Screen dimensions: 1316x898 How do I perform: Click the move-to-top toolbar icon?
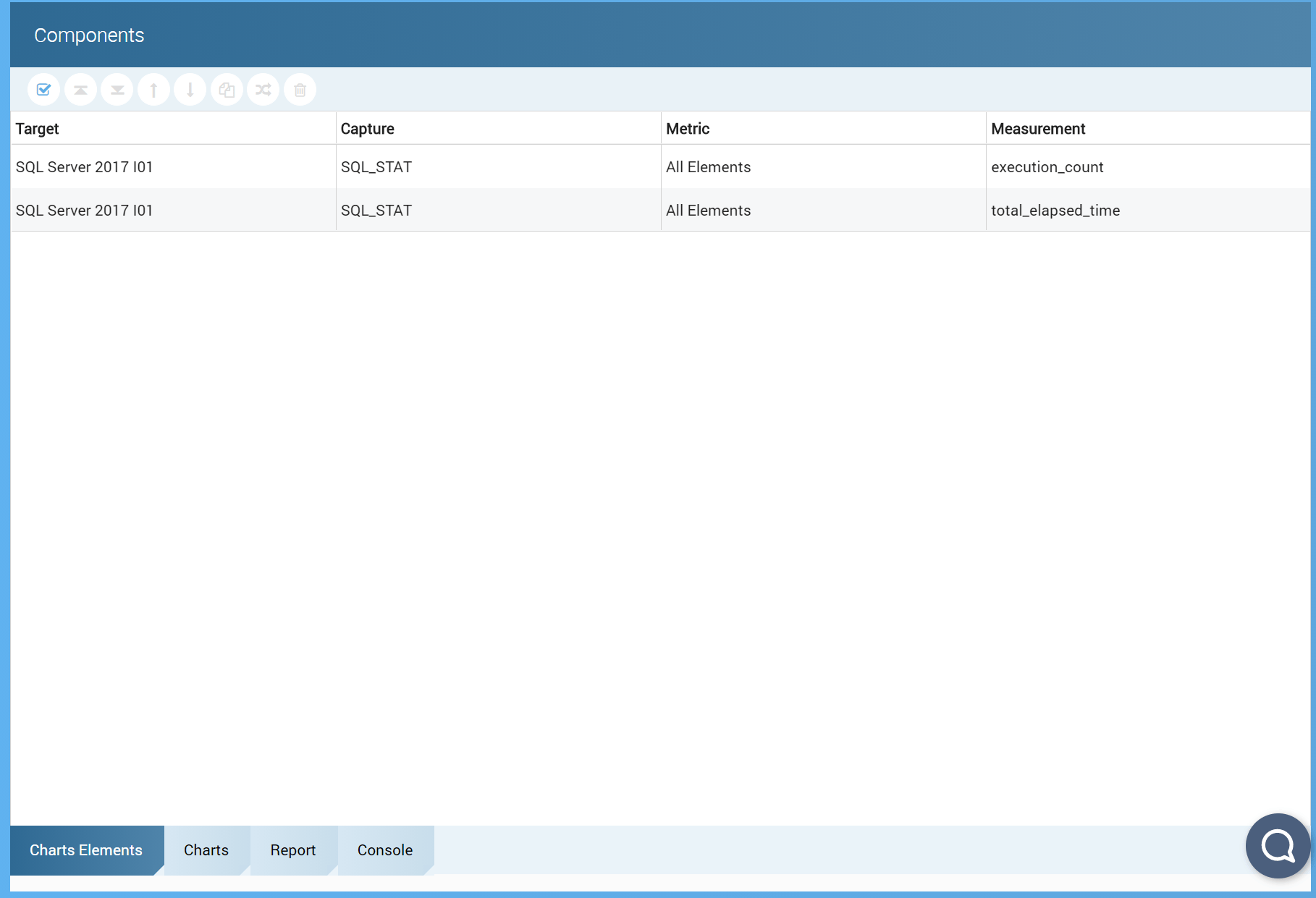point(80,90)
